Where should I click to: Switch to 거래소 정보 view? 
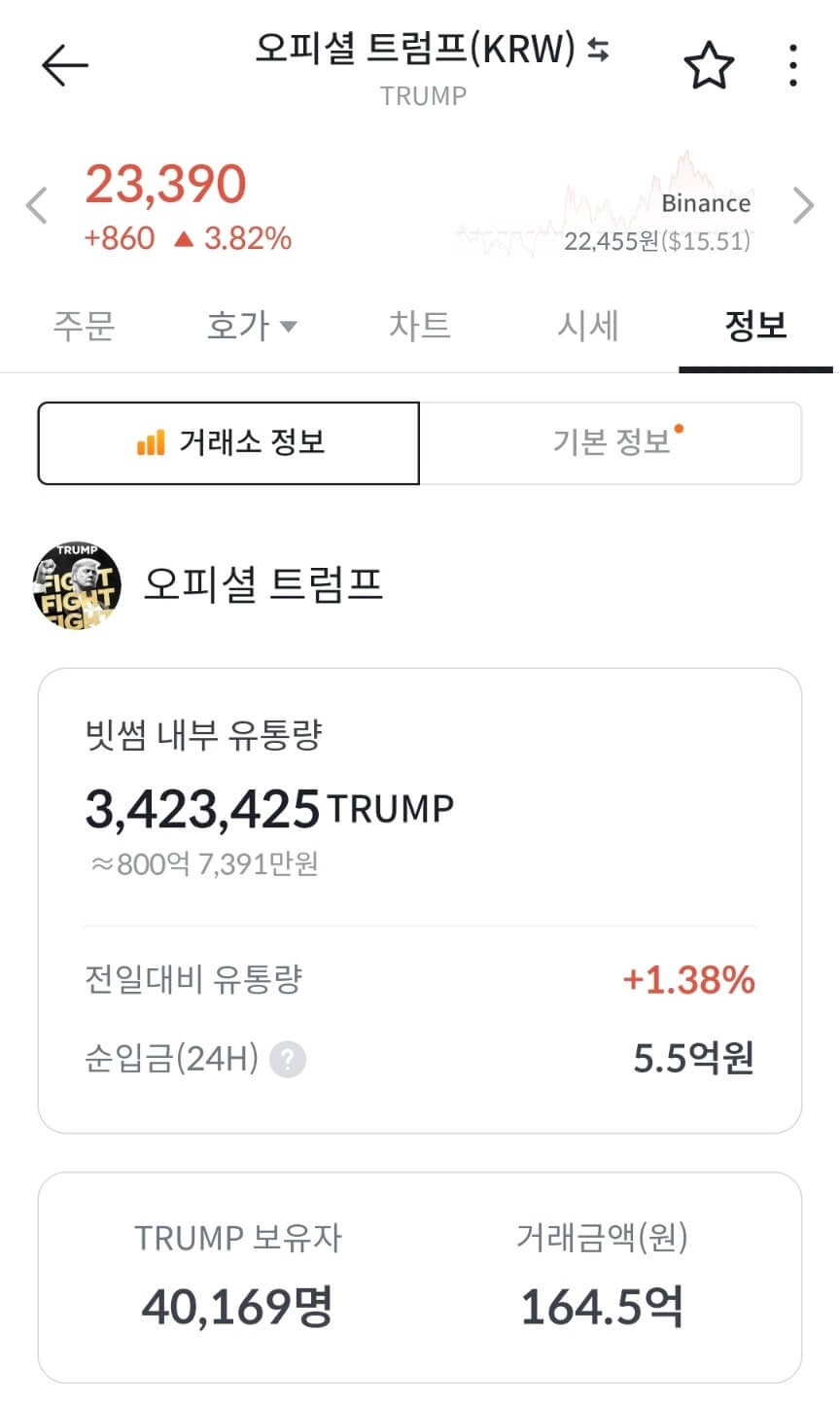(x=227, y=443)
